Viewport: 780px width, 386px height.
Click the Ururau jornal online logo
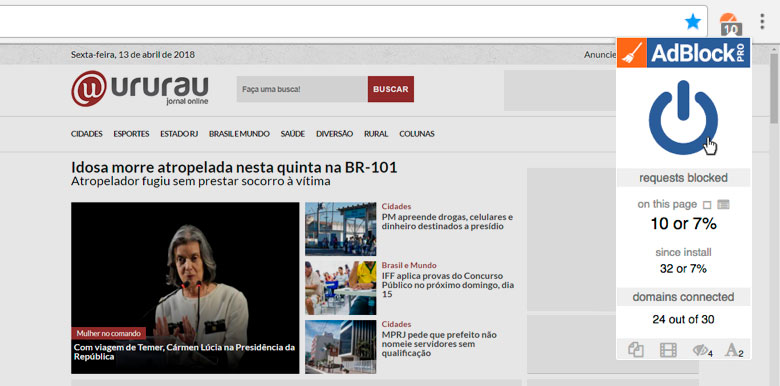click(140, 89)
